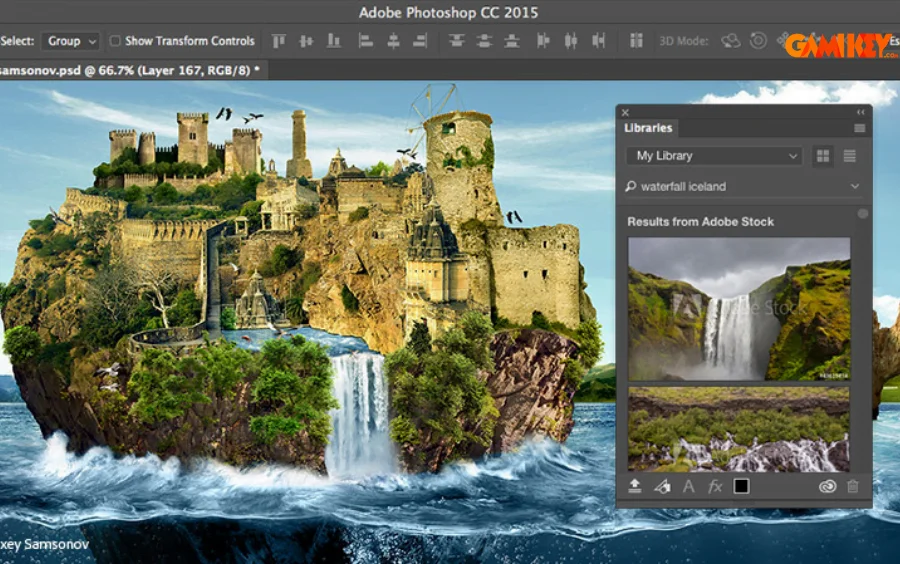900x564 pixels.
Task: Click Results from Adobe Stock heading
Action: coord(700,221)
